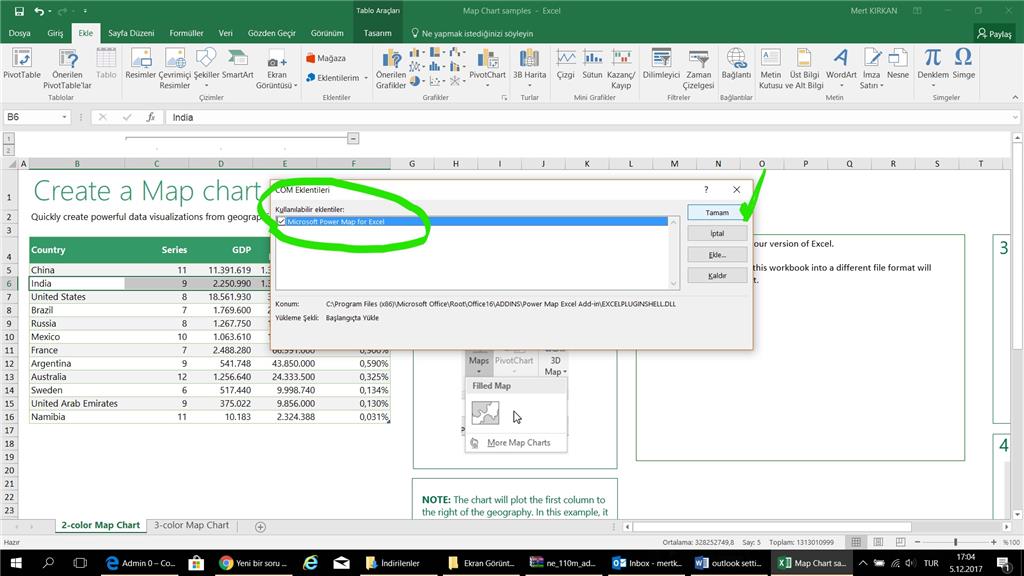Insert Çevrimiçi Resimler

[174, 69]
